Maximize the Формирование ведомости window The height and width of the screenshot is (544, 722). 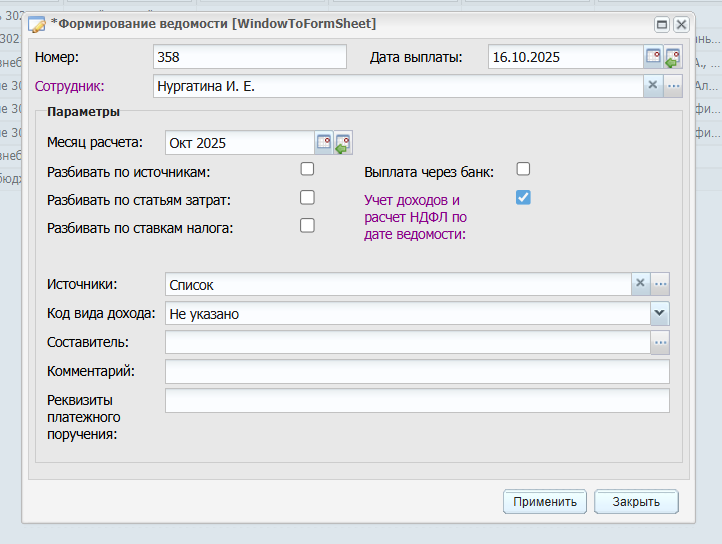pos(662,24)
